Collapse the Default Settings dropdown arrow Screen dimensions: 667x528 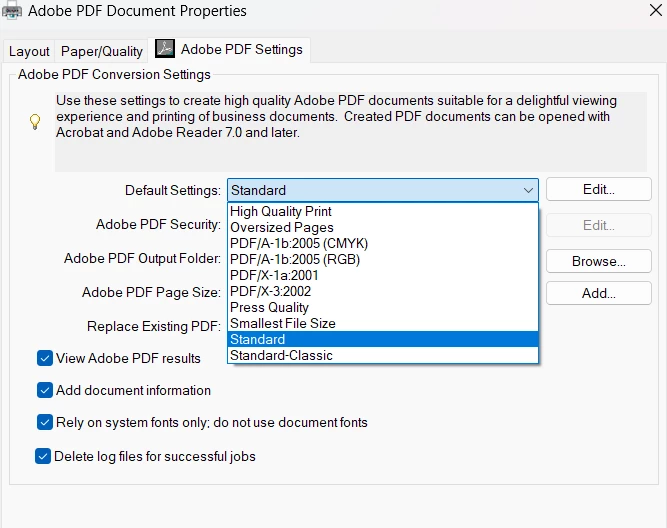point(528,190)
